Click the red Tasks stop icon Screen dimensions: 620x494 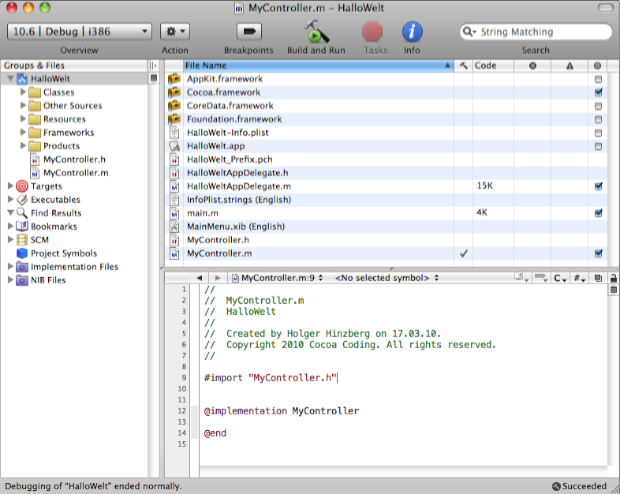372,32
